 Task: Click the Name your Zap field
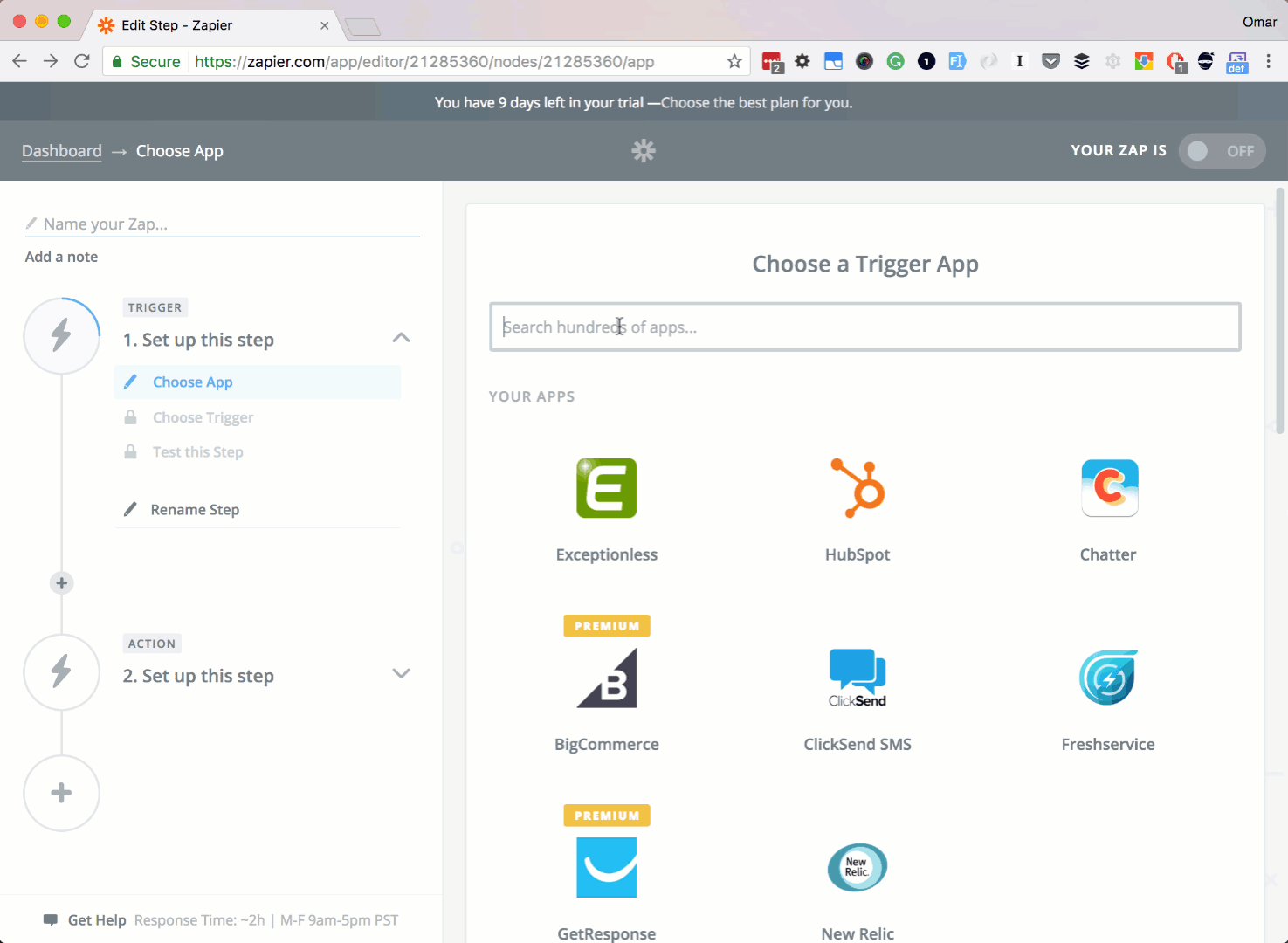click(x=222, y=224)
